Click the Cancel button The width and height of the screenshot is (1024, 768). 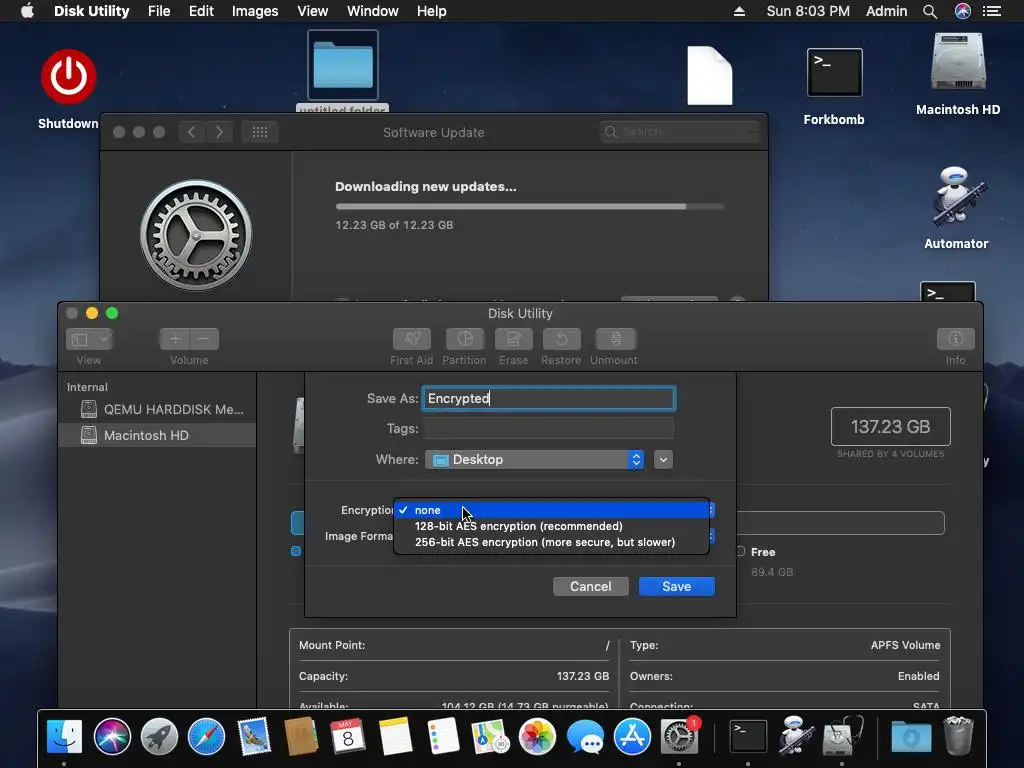590,586
